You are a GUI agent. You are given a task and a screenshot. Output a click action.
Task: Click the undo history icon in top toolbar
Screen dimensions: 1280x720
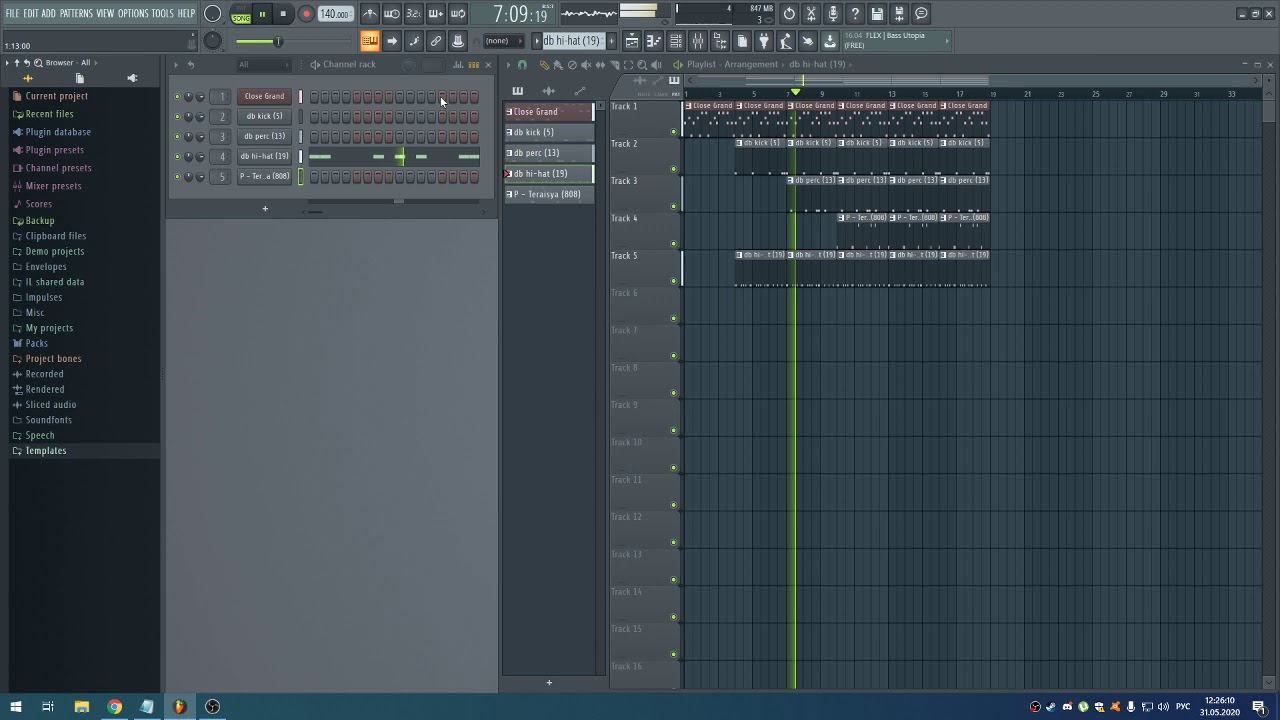click(x=789, y=14)
